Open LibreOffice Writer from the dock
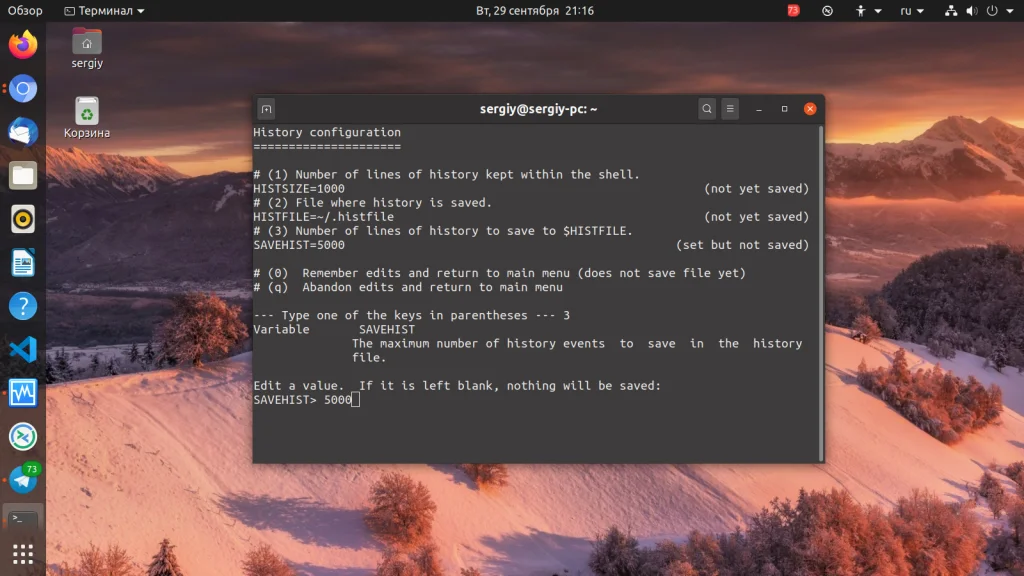The height and width of the screenshot is (576, 1024). (23, 263)
